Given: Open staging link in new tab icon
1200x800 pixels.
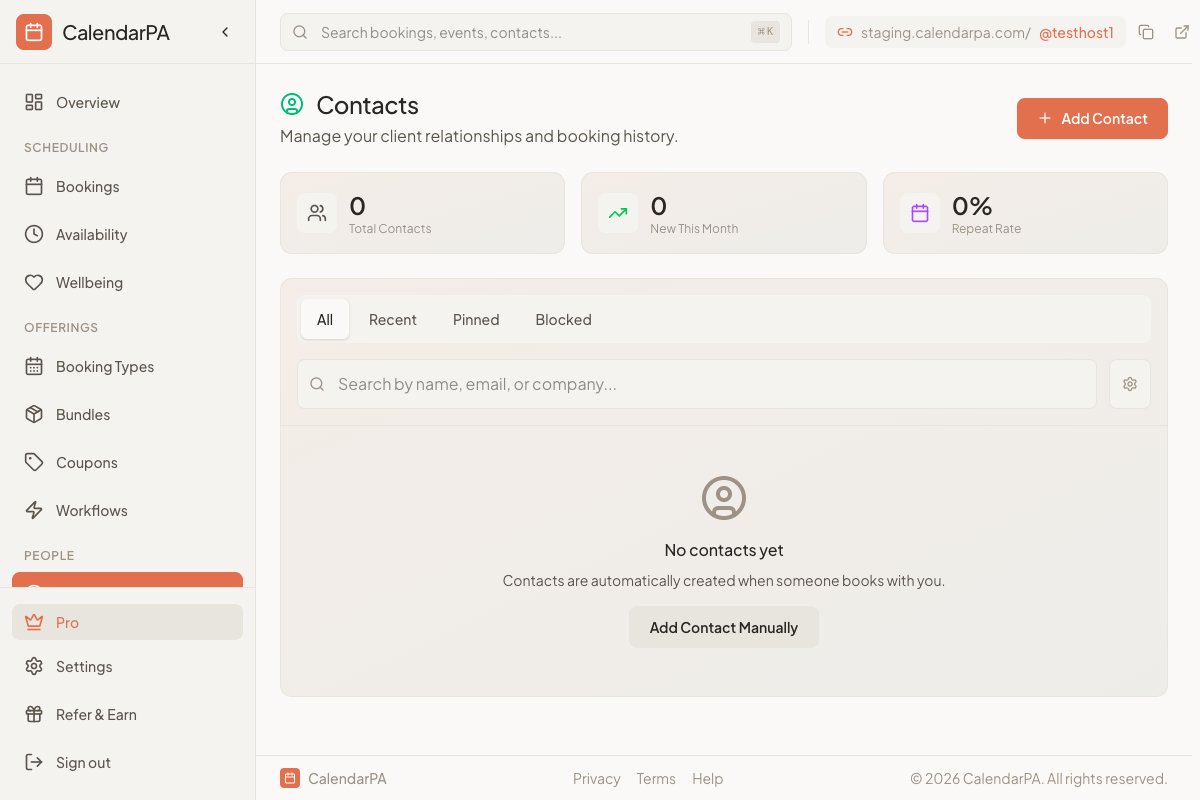Looking at the screenshot, I should point(1183,31).
